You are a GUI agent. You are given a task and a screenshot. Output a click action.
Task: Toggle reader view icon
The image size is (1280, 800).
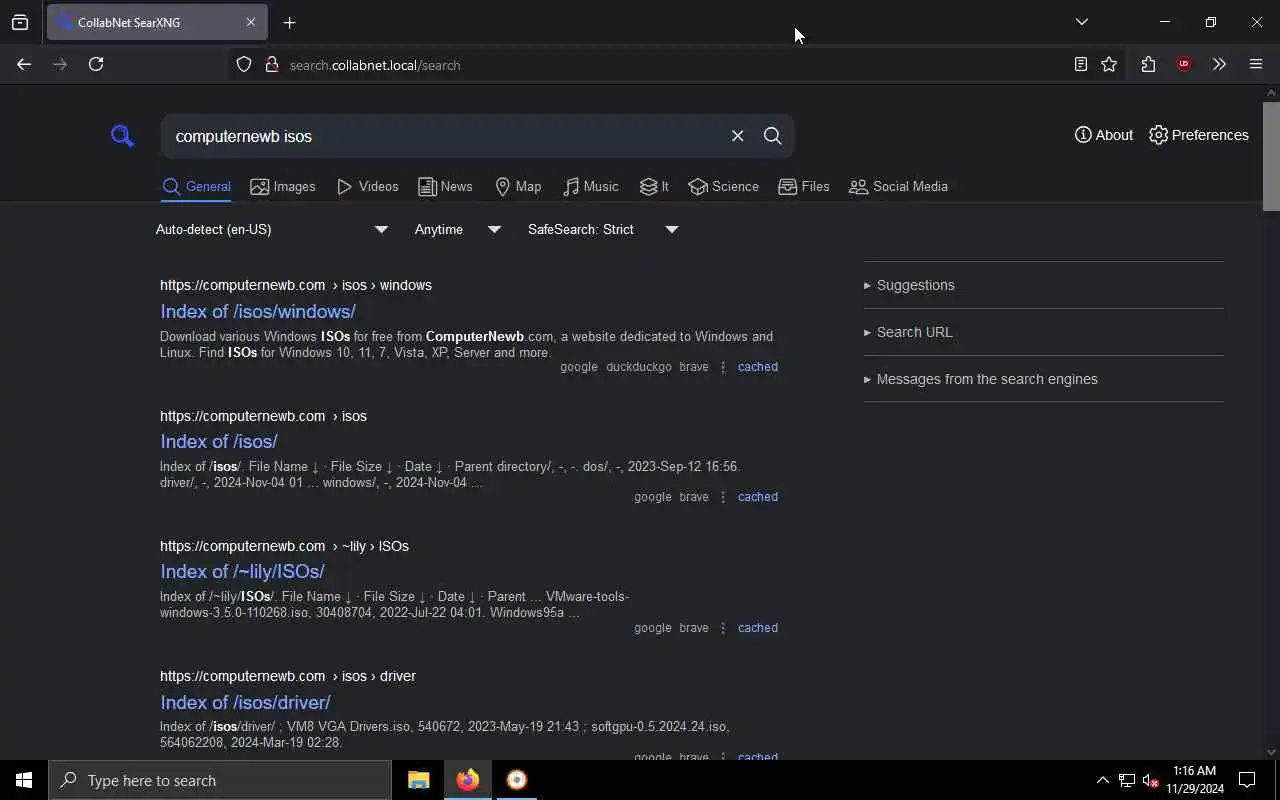(x=1080, y=64)
